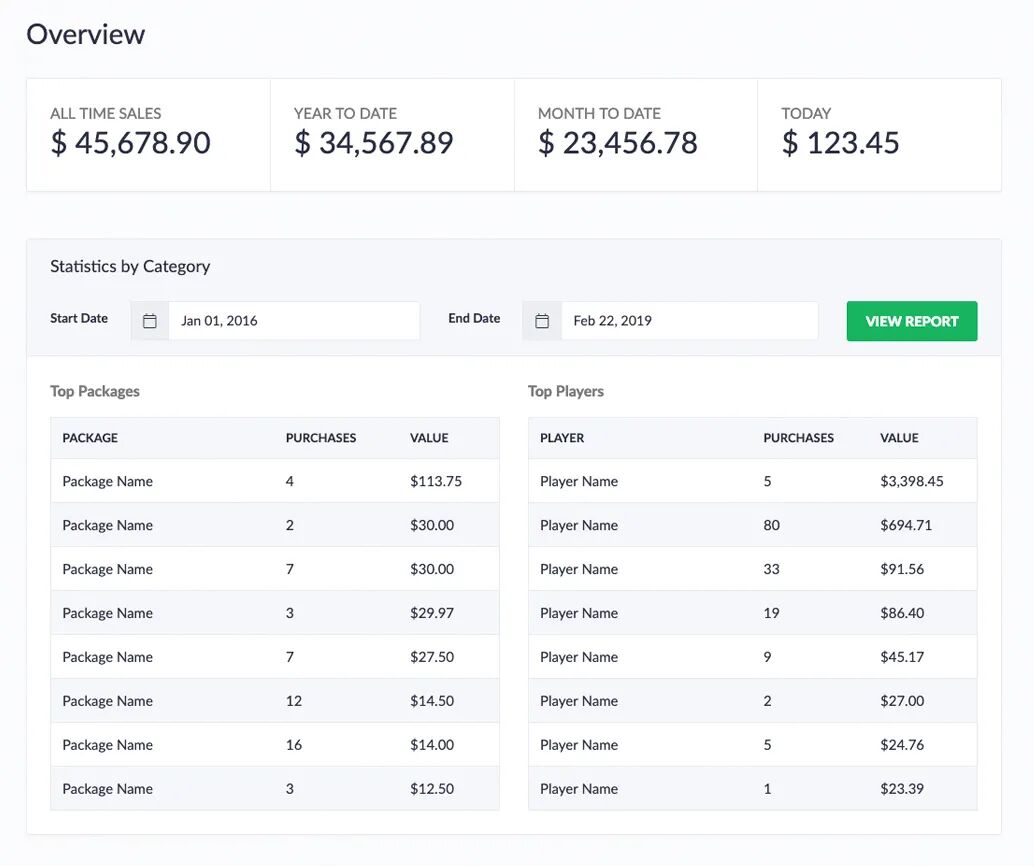The width and height of the screenshot is (1034, 866).
Task: Open the package row valued $113.75
Action: [274, 481]
